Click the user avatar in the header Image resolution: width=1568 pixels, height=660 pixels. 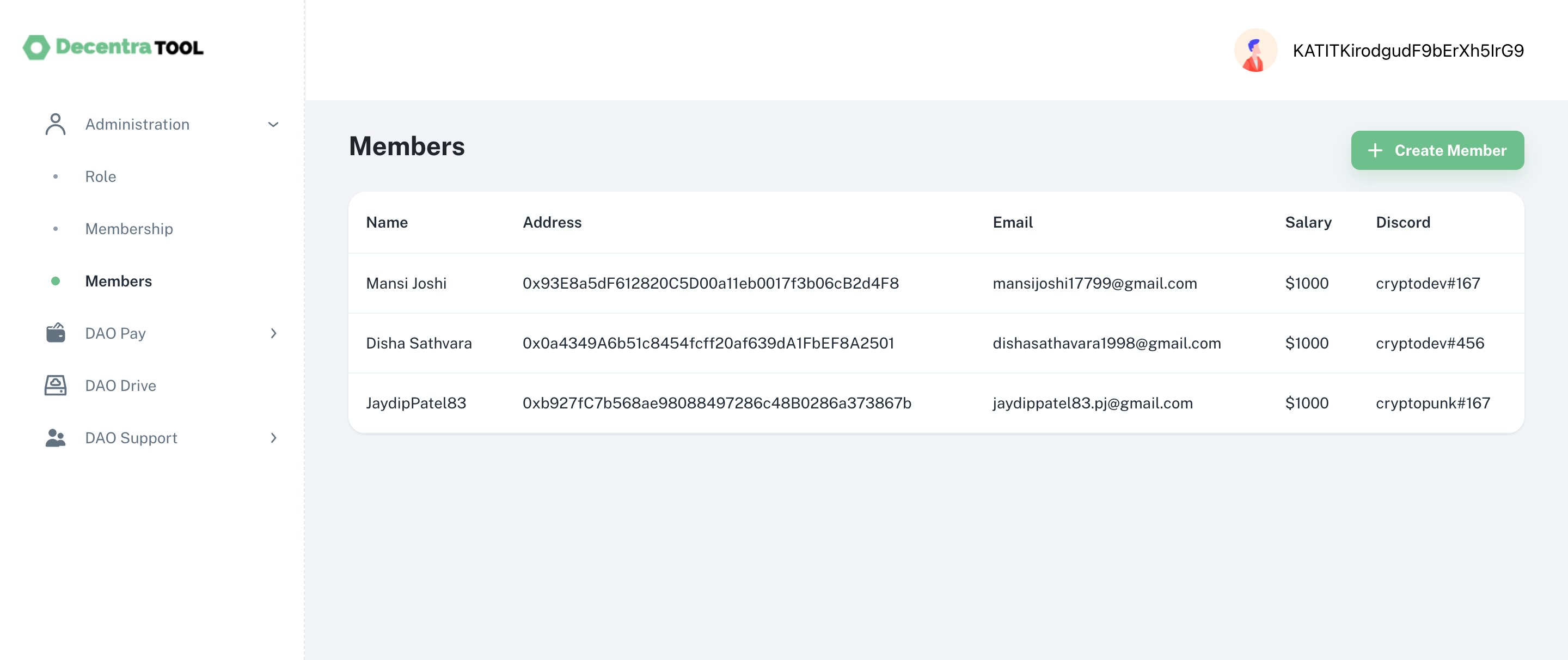point(1255,51)
